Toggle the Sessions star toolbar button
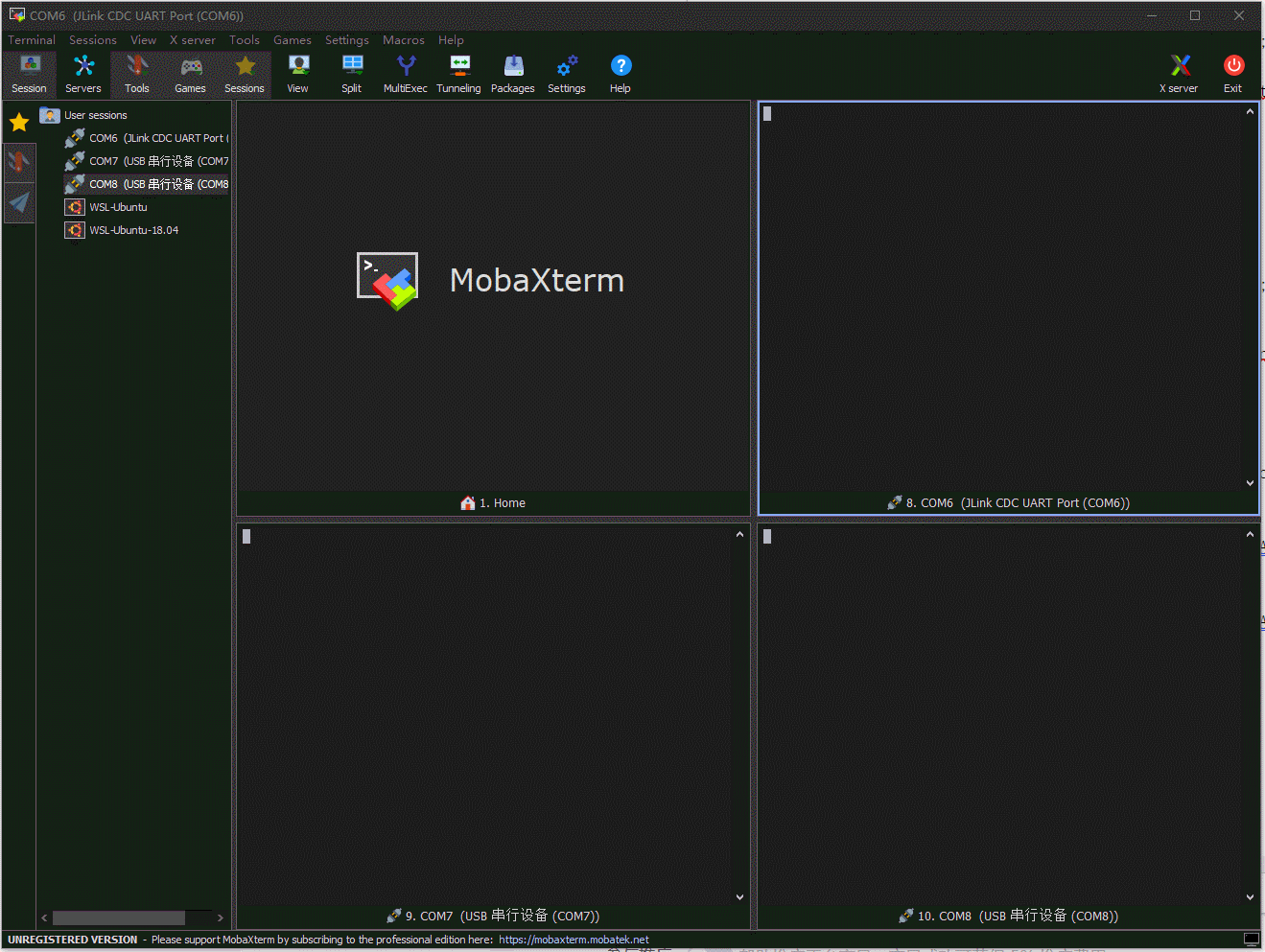 pyautogui.click(x=245, y=75)
